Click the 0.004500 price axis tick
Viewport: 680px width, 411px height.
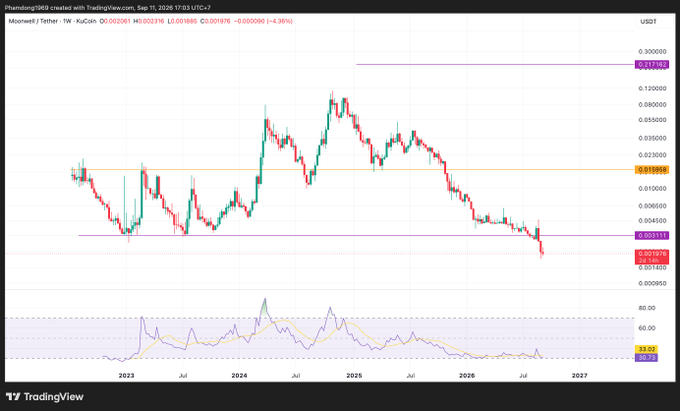coord(652,221)
